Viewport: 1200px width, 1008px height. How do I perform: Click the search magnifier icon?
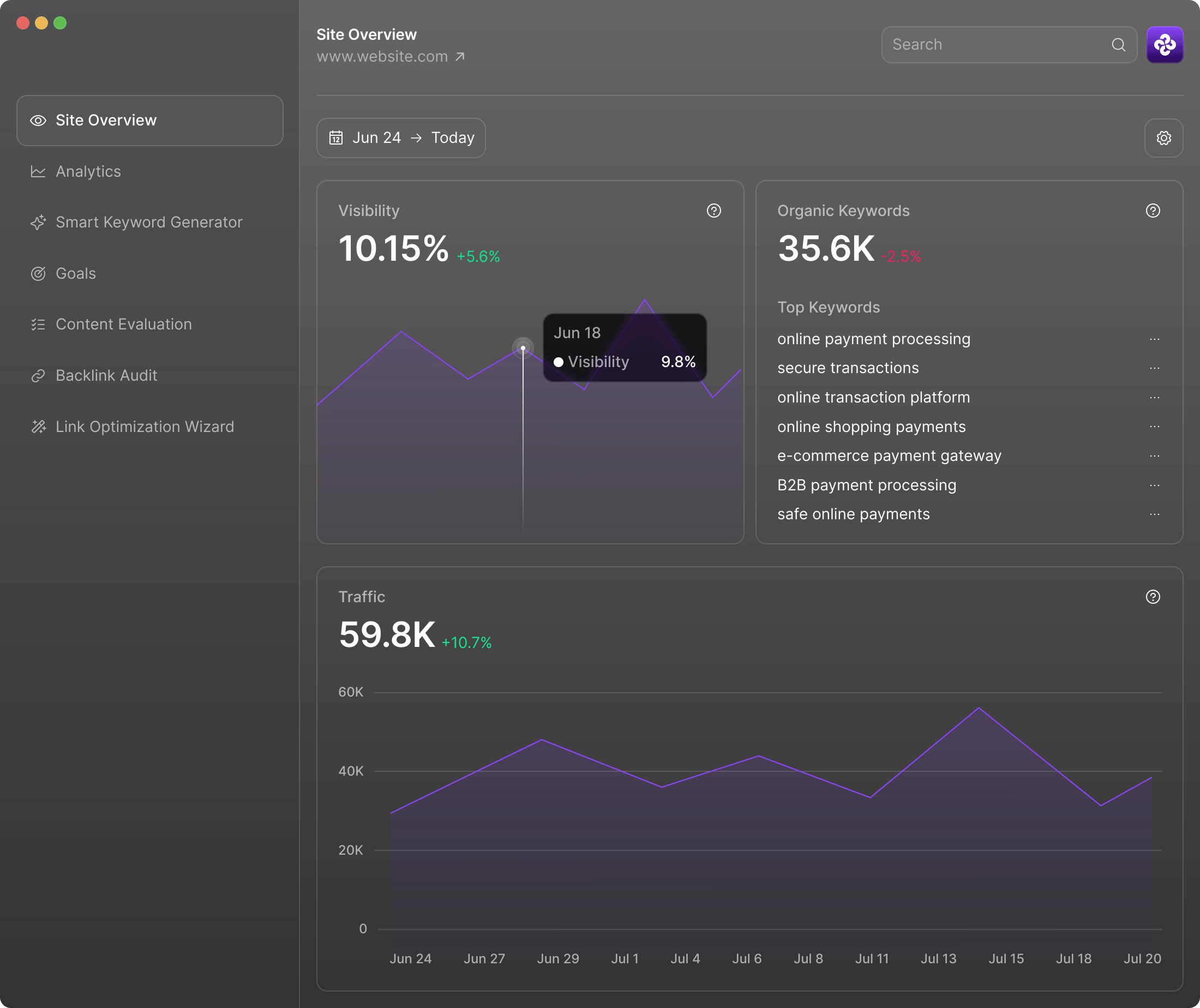[1118, 45]
